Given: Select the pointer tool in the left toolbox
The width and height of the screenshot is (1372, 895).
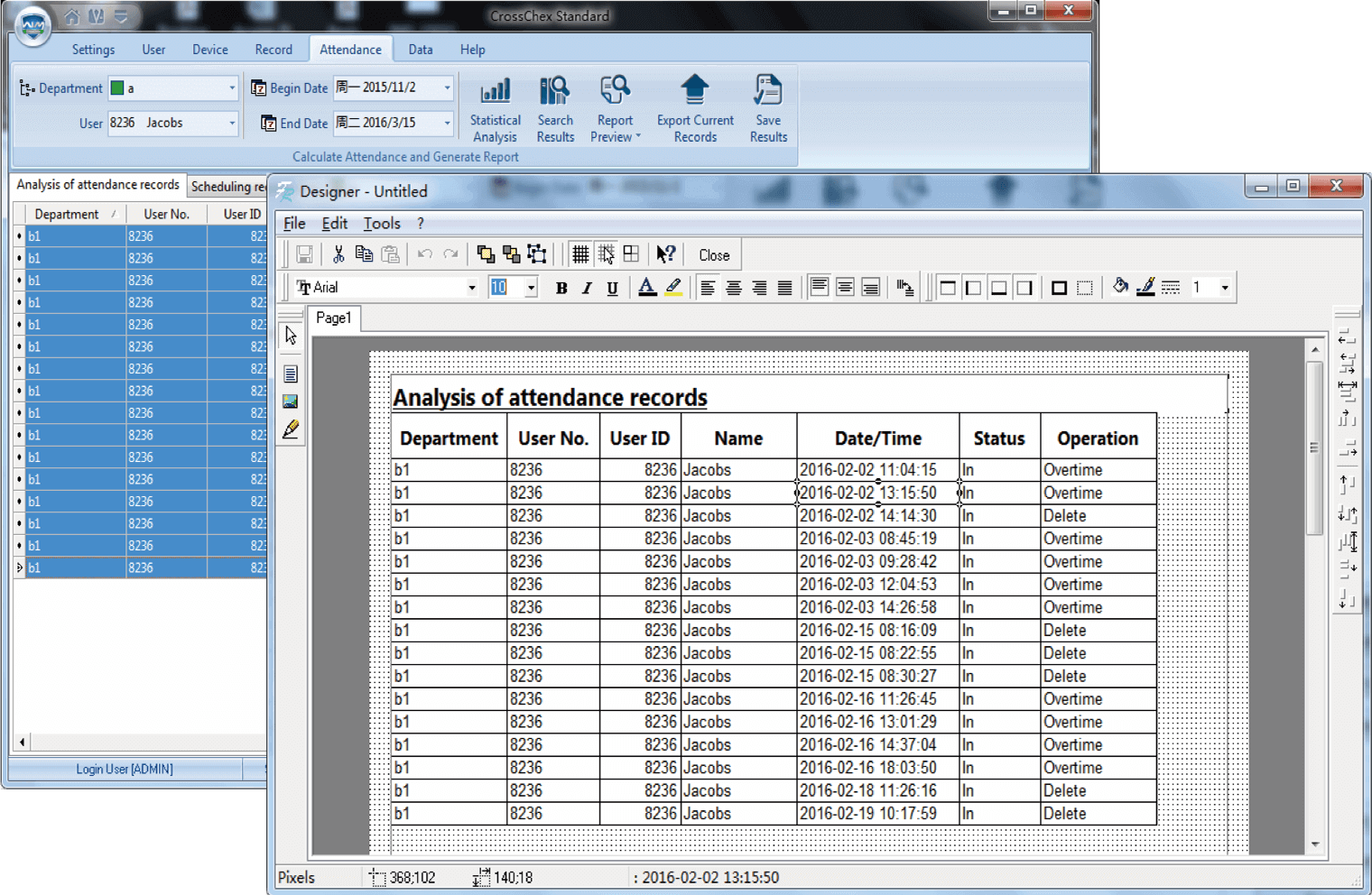Looking at the screenshot, I should click(291, 337).
